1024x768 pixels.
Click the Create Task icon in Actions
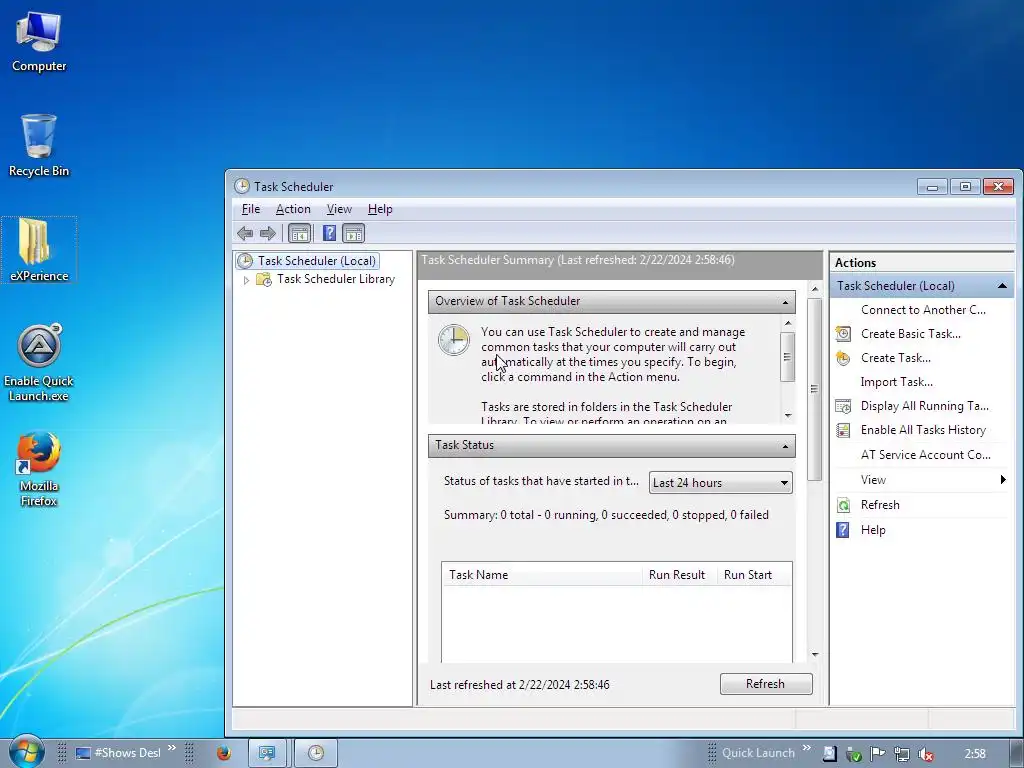tap(843, 358)
